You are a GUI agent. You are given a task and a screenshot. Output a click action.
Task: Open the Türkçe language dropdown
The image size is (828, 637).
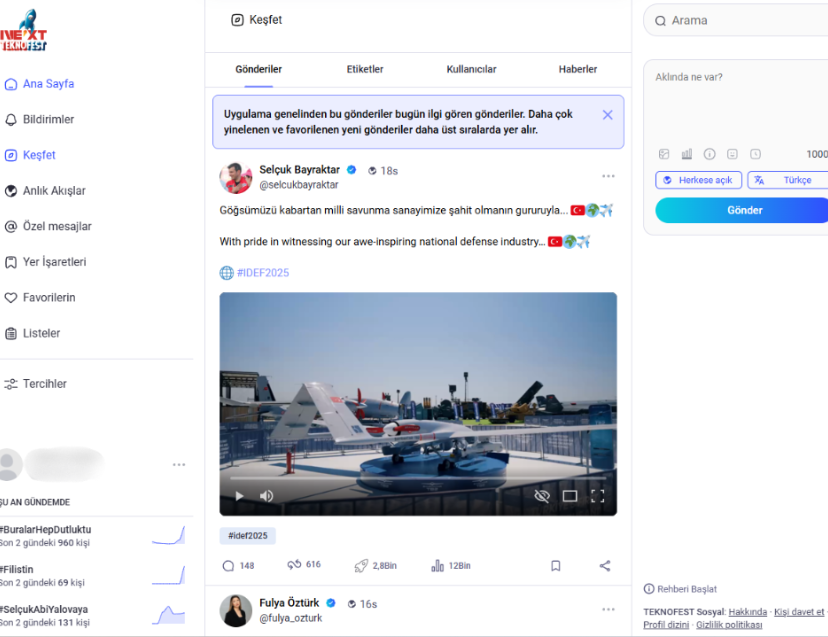click(x=788, y=180)
